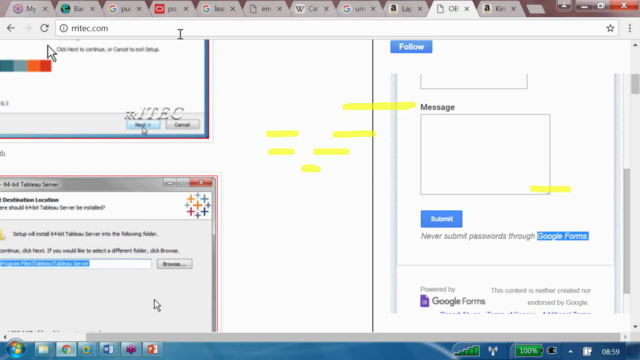Click the highlighted Google Forms link
This screenshot has width=640, height=360.
(x=562, y=236)
